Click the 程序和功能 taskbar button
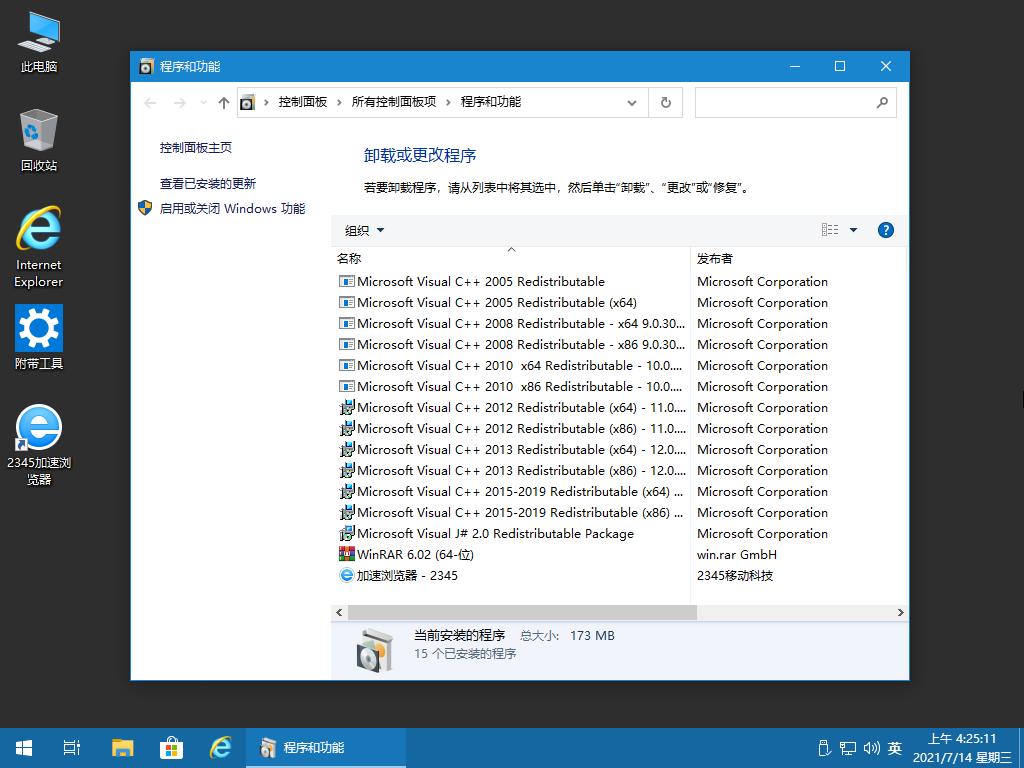Viewport: 1024px width, 768px height. pos(326,748)
